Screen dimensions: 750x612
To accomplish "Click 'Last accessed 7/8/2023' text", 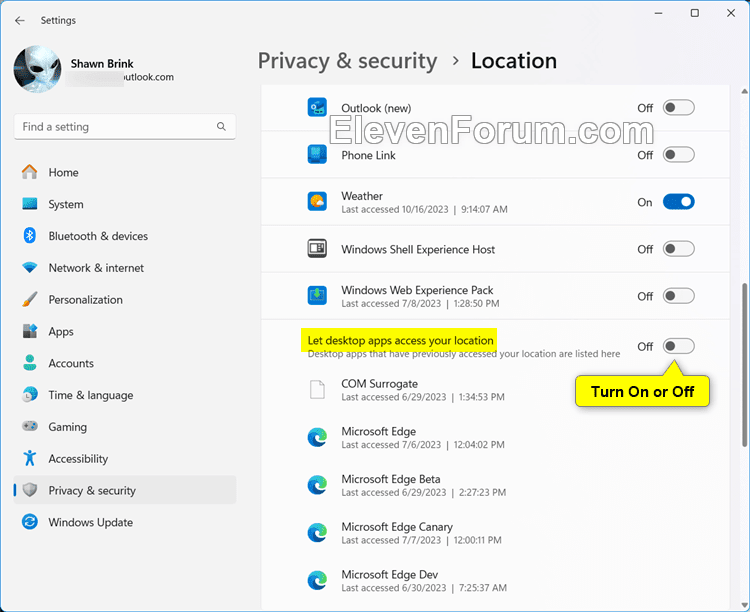I will tap(391, 304).
